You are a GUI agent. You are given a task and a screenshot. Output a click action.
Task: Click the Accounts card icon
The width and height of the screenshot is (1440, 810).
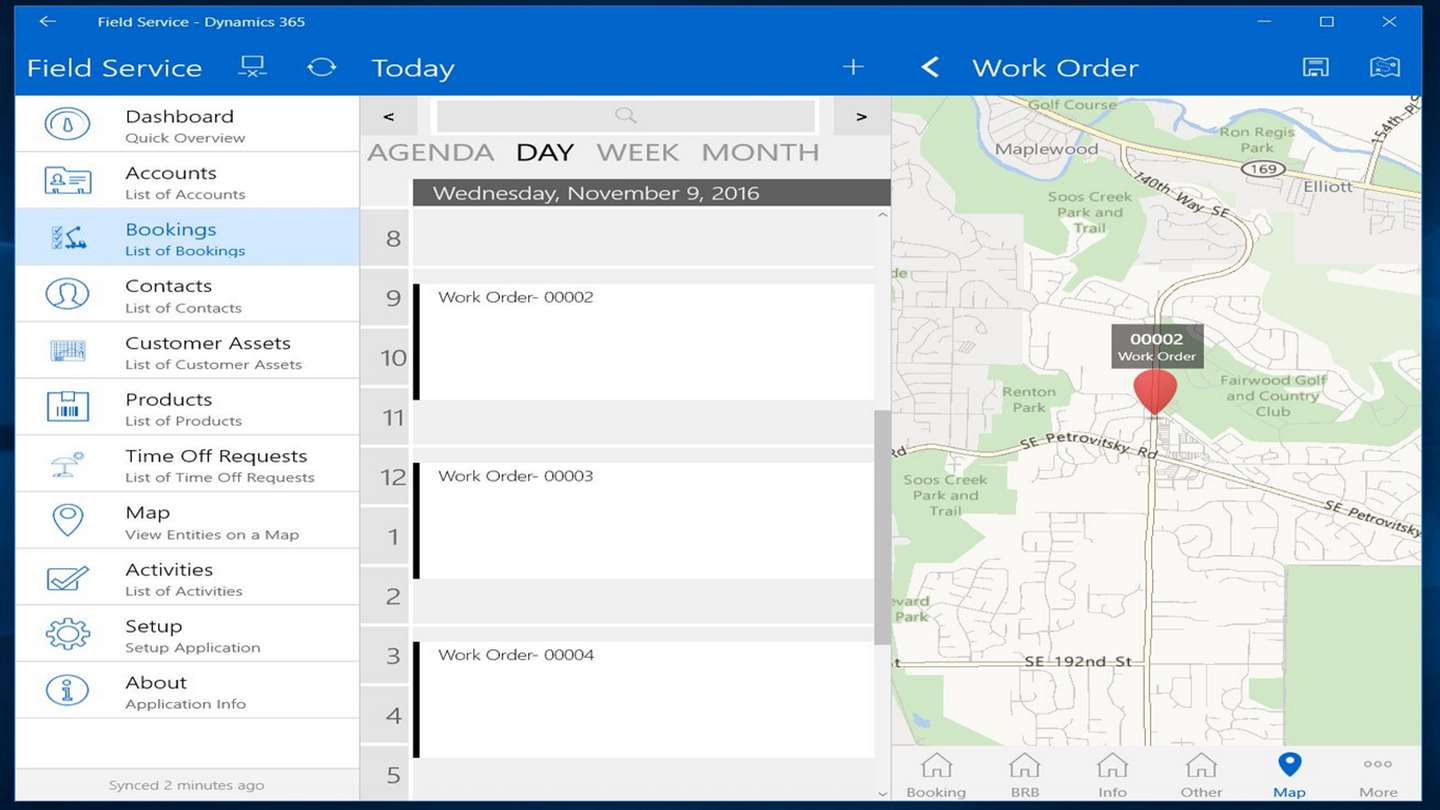click(x=68, y=181)
